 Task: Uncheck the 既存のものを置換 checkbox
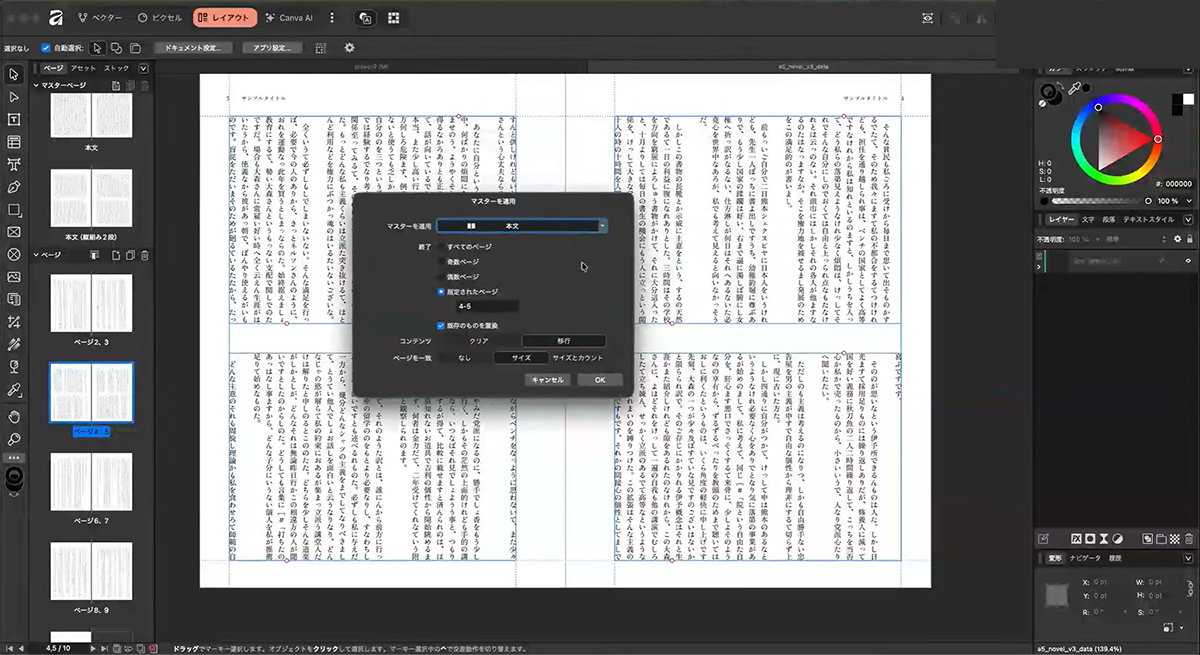pos(442,325)
